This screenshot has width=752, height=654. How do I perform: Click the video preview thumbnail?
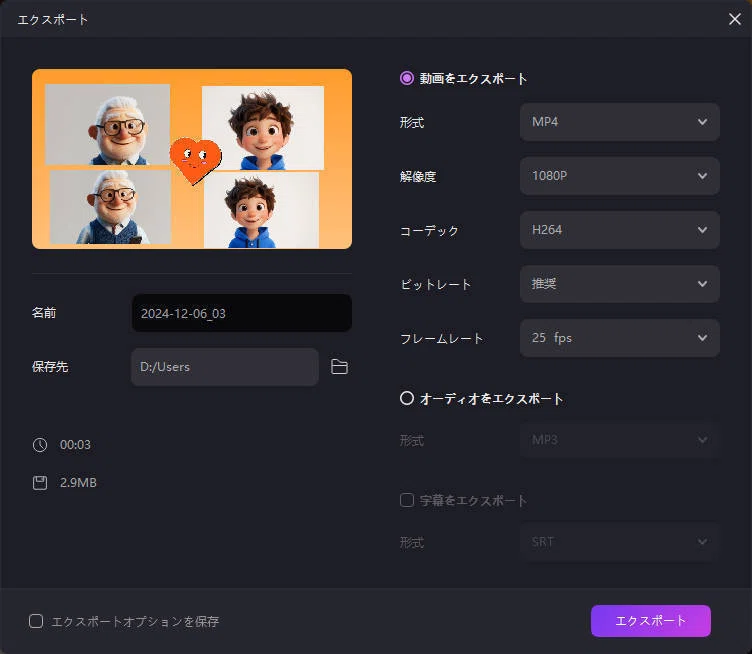(192, 159)
